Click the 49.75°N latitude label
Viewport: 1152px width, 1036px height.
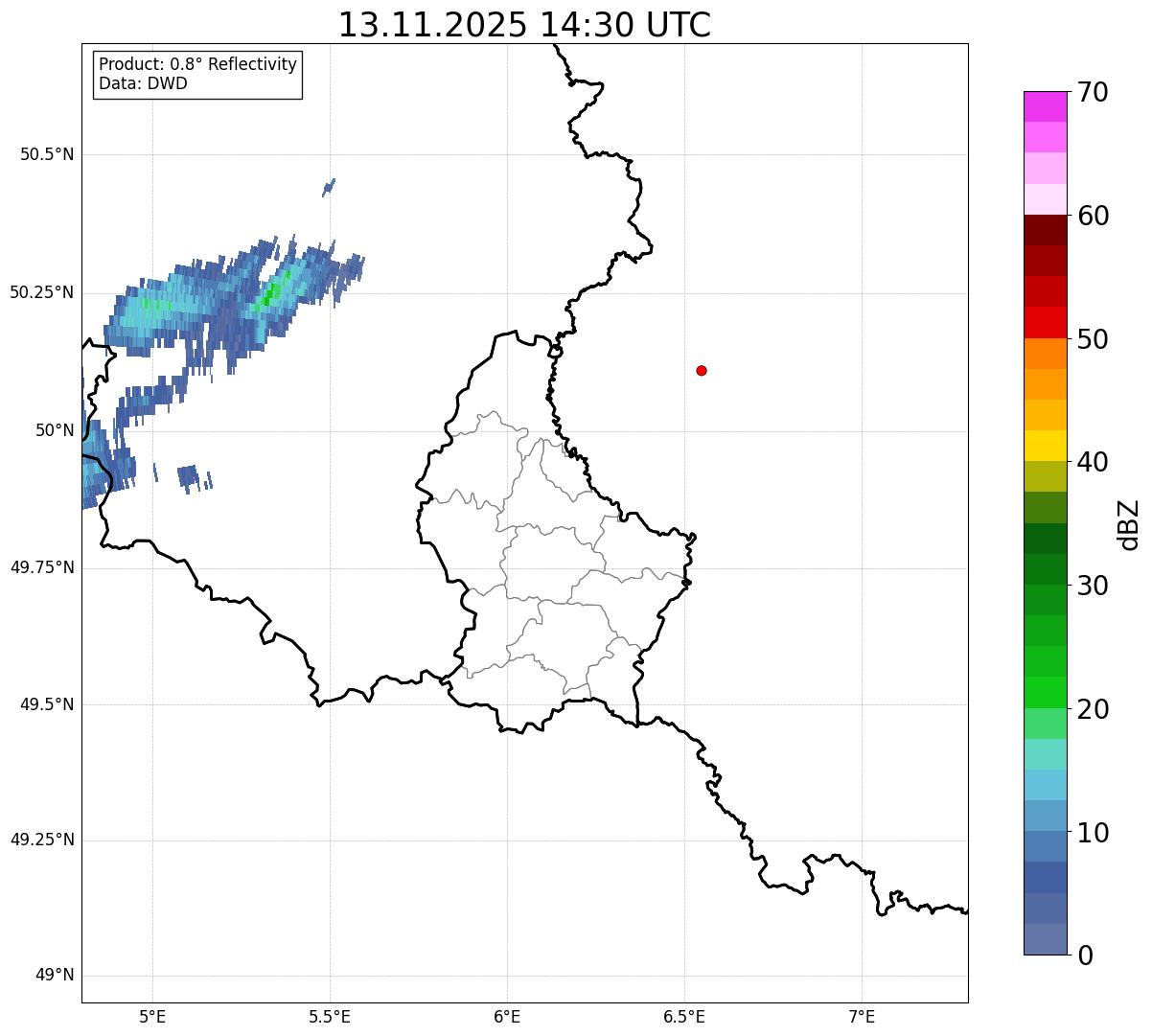[x=41, y=567]
